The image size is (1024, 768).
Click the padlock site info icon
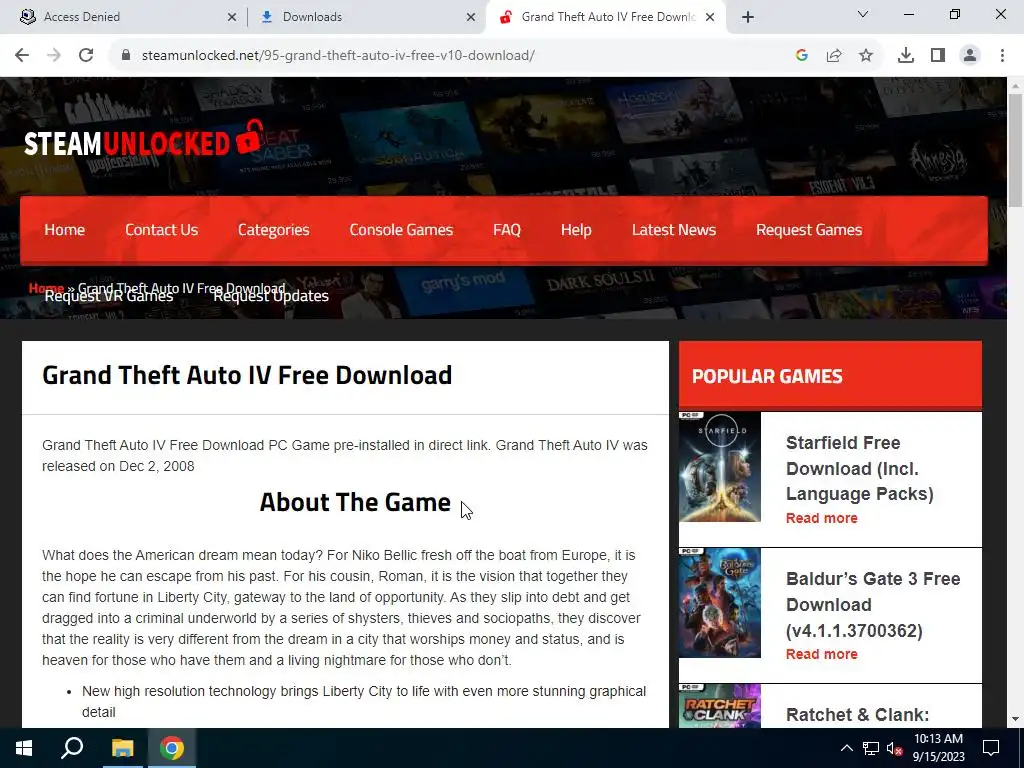pyautogui.click(x=126, y=56)
